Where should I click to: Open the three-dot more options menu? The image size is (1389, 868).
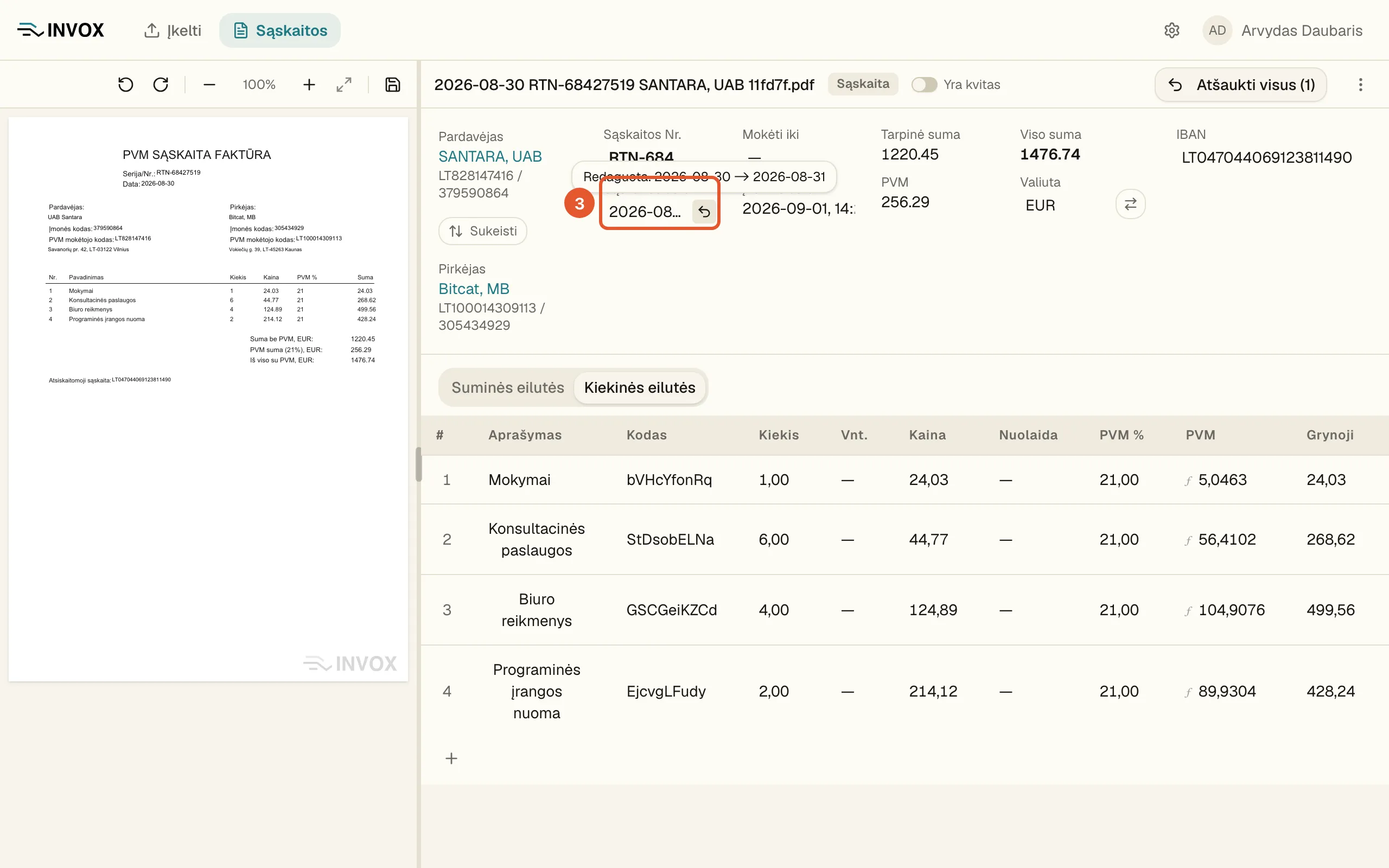[x=1360, y=85]
